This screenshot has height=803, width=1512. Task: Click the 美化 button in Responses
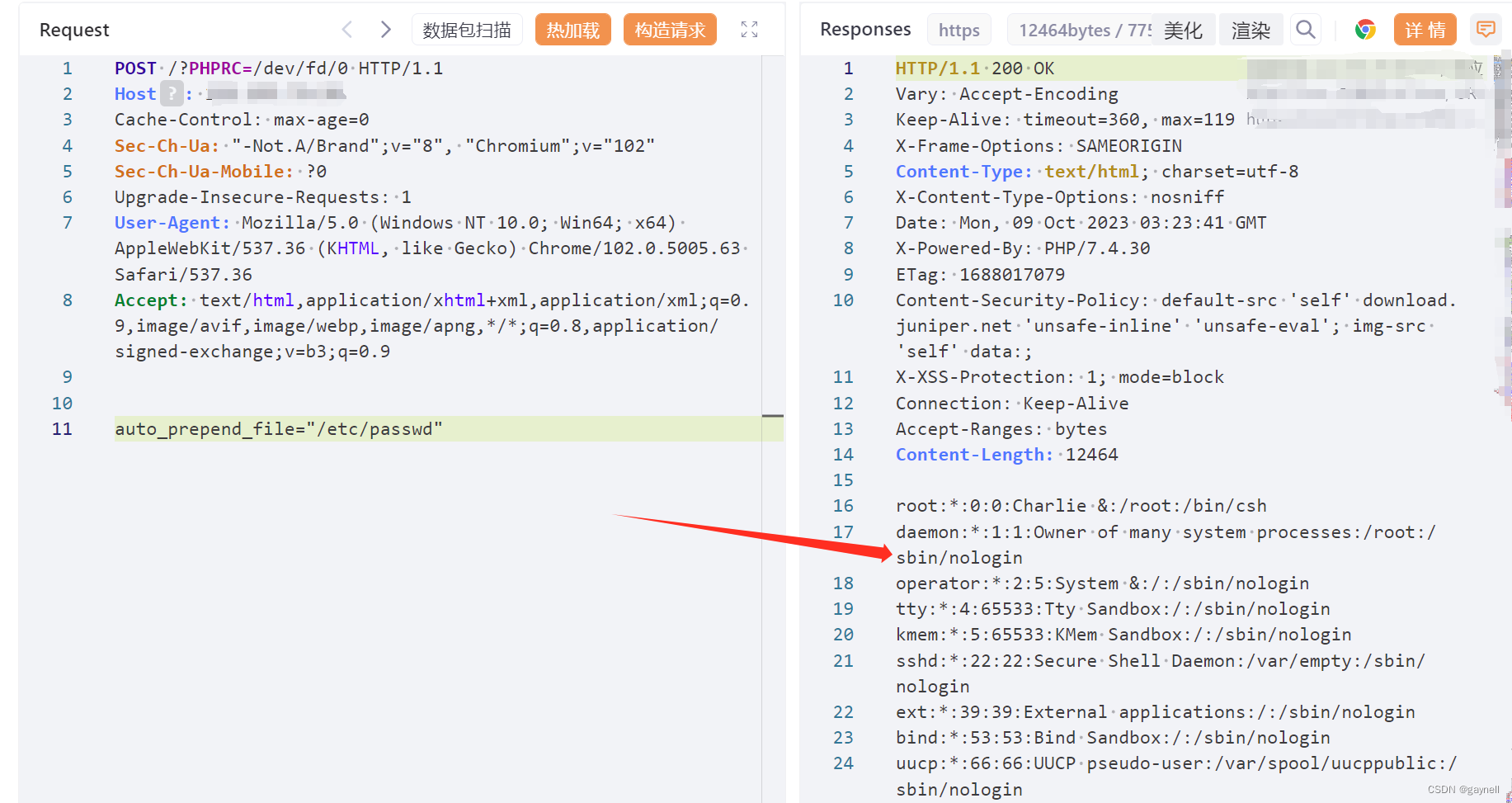point(1183,30)
